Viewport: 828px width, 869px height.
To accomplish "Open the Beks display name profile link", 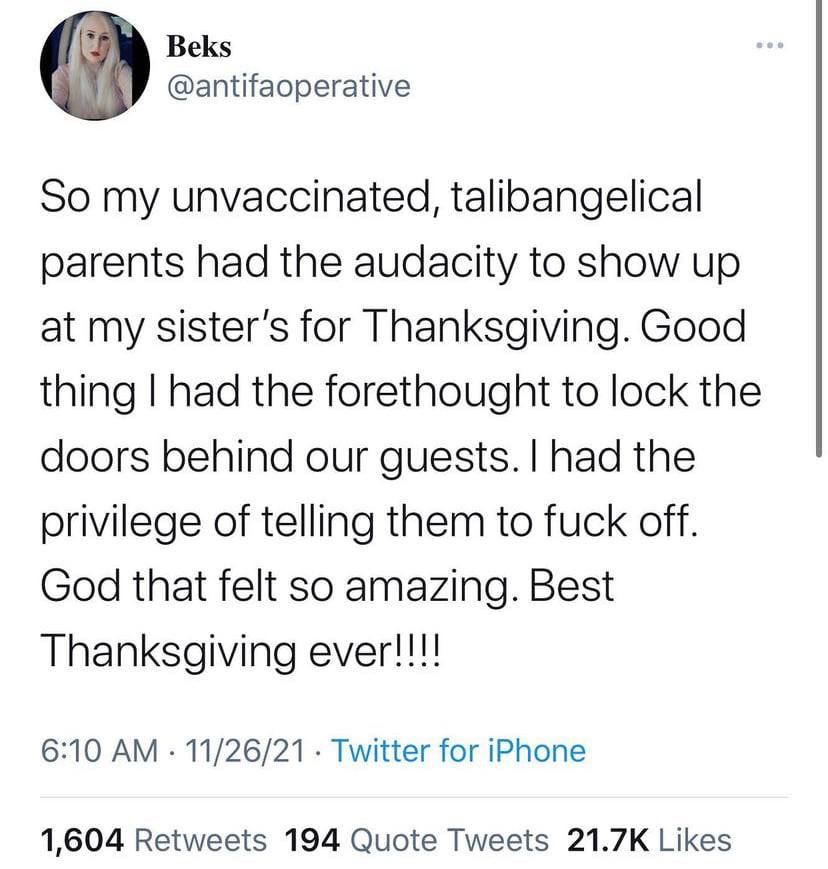I will (198, 46).
